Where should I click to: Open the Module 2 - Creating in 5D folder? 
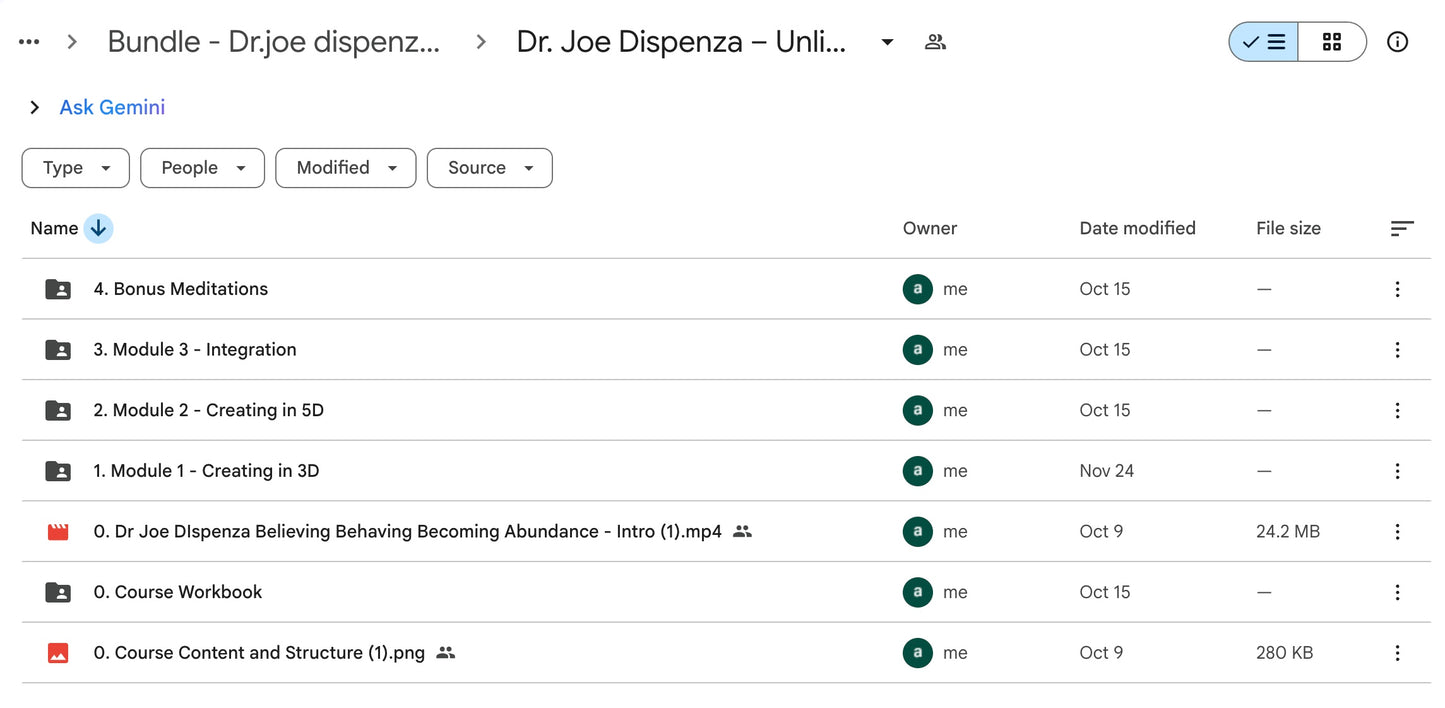(x=208, y=410)
